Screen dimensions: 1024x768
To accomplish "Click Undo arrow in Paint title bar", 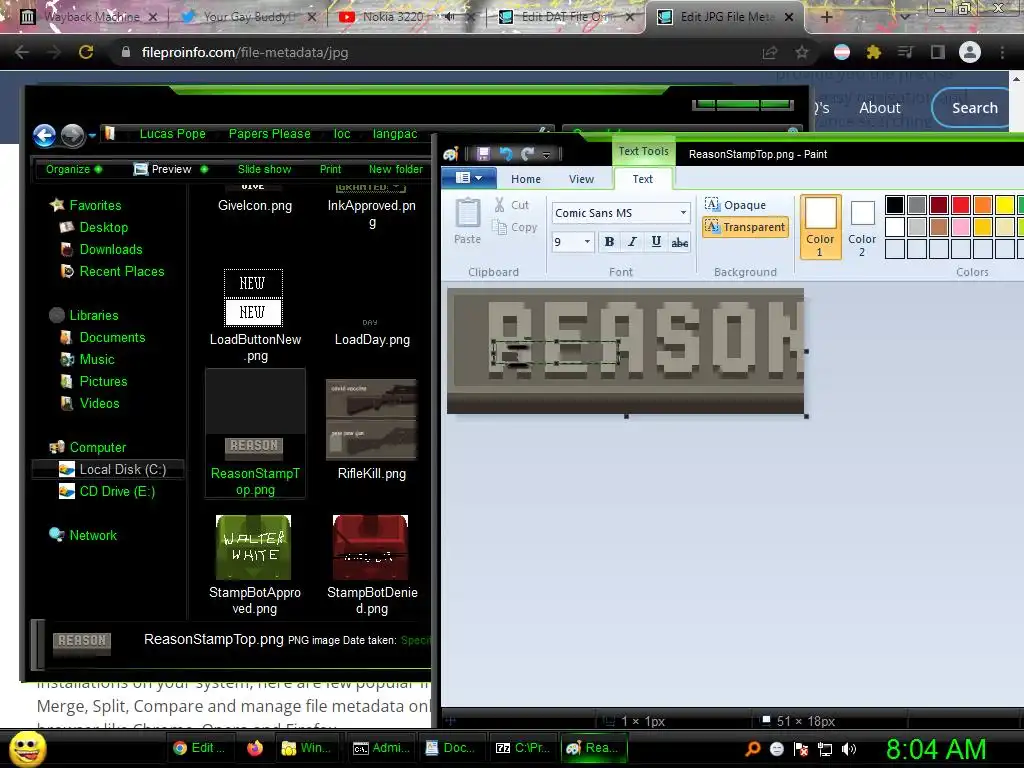I will point(505,154).
